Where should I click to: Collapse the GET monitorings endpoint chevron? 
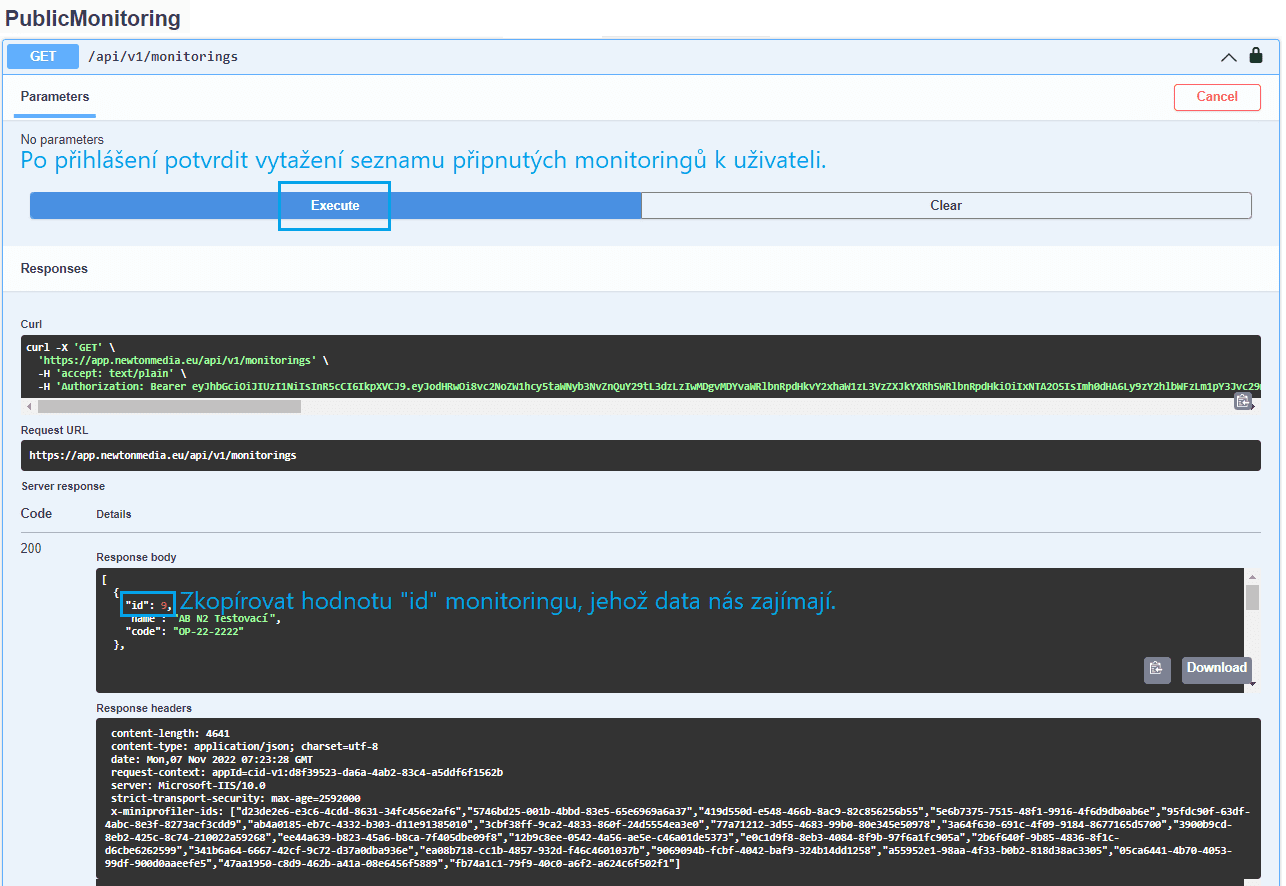point(1229,57)
